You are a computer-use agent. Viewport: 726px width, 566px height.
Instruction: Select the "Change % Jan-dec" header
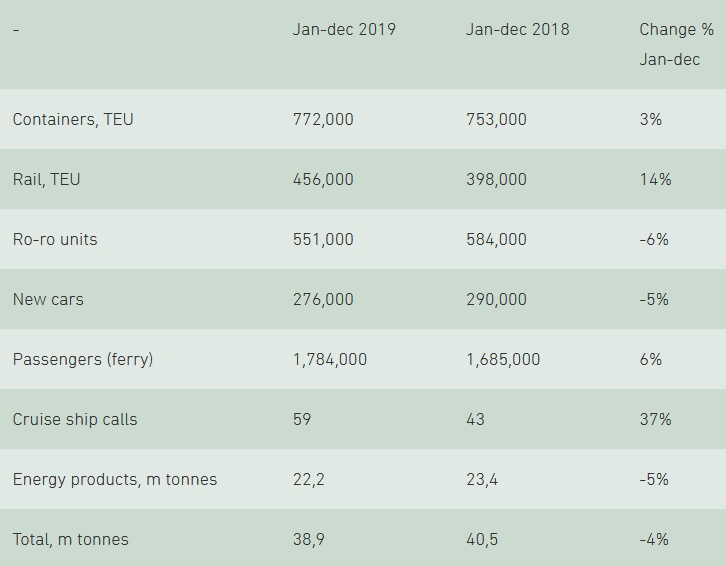[x=676, y=44]
